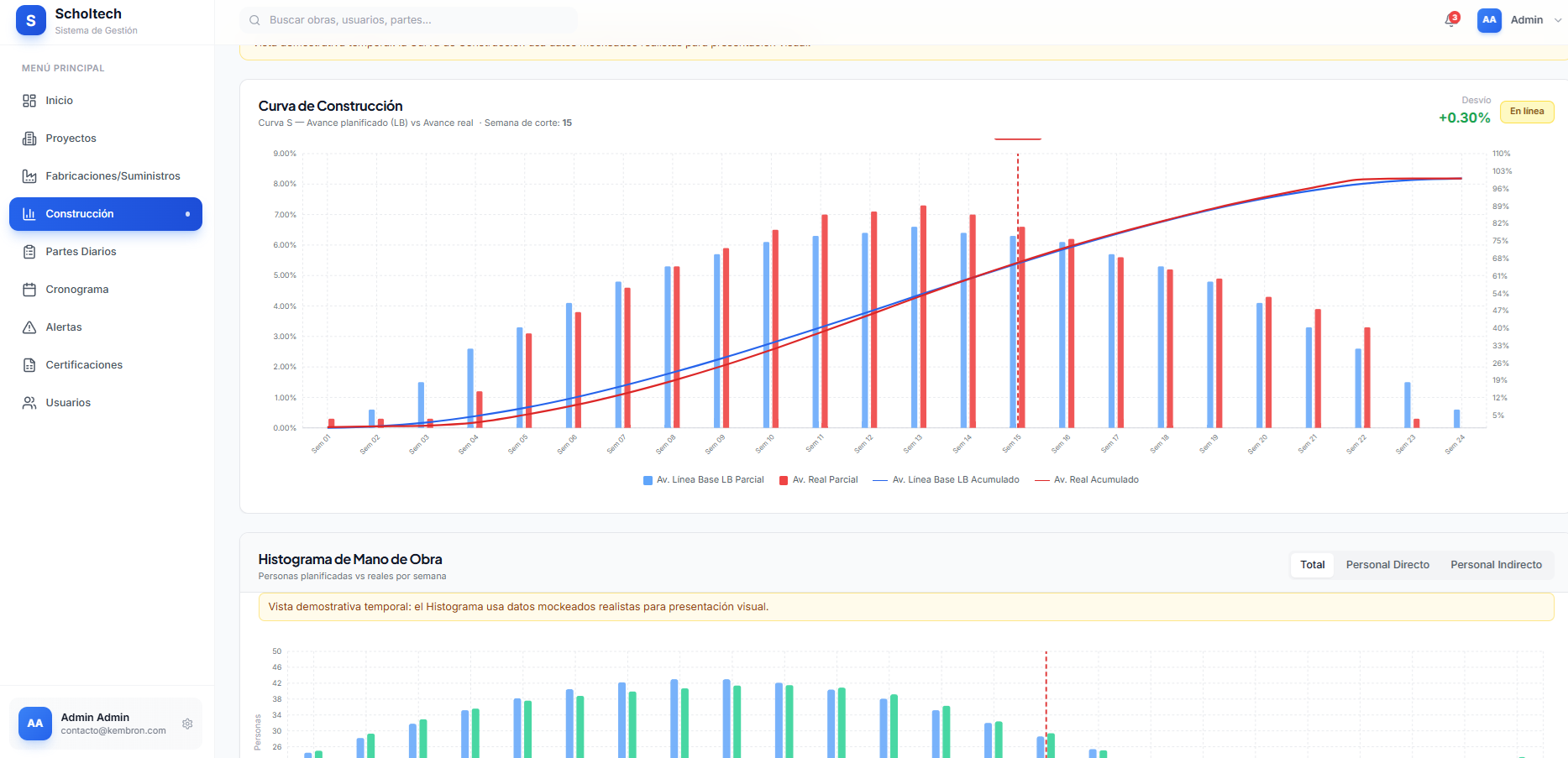This screenshot has height=758, width=1568.
Task: Open the settings gear next to Admin Admin
Action: [x=186, y=724]
